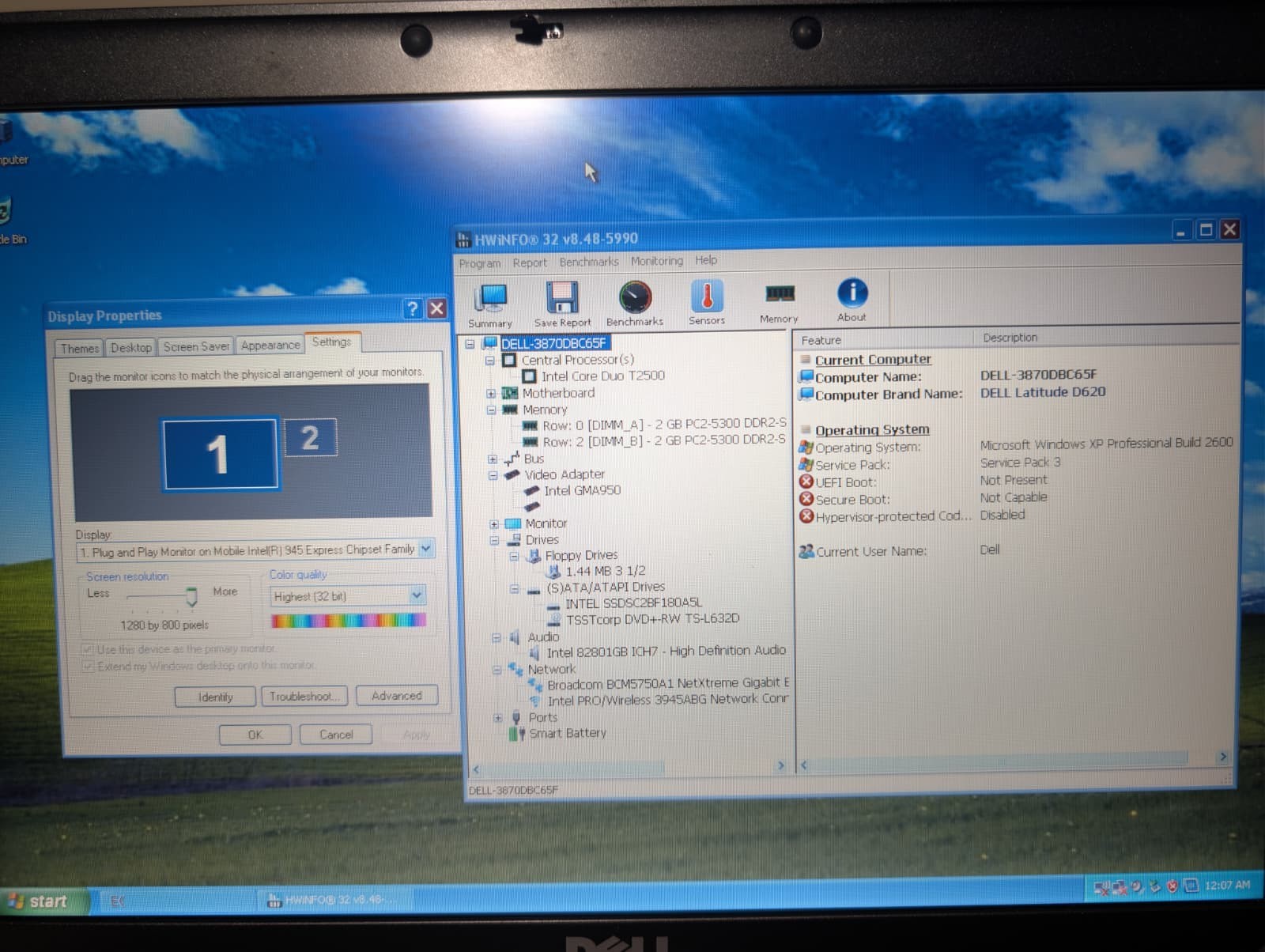This screenshot has height=952, width=1265.
Task: Select monitor 2 icon in arrangement preview
Action: [x=310, y=437]
